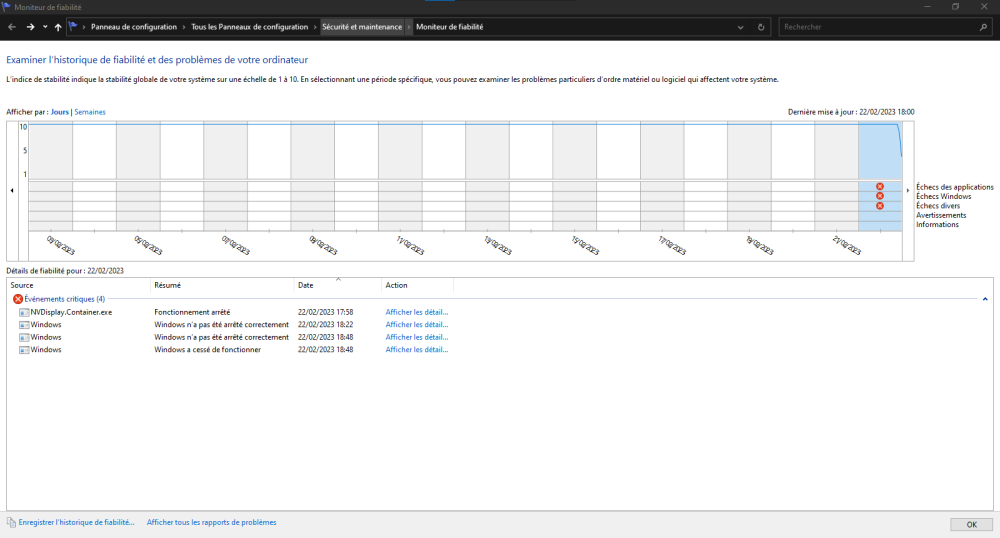The image size is (1000, 538).
Task: Switch the view to Jours
Action: (60, 112)
